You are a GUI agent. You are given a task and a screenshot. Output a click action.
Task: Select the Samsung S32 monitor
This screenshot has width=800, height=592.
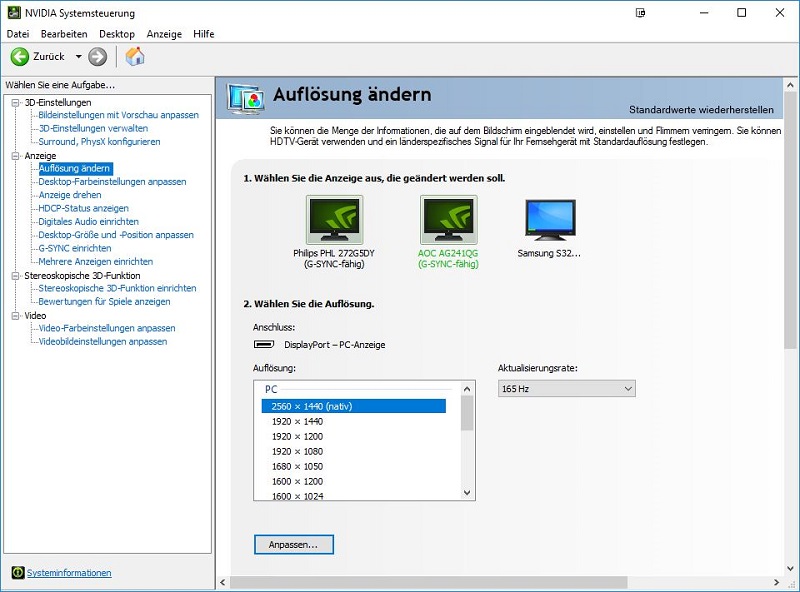click(549, 228)
